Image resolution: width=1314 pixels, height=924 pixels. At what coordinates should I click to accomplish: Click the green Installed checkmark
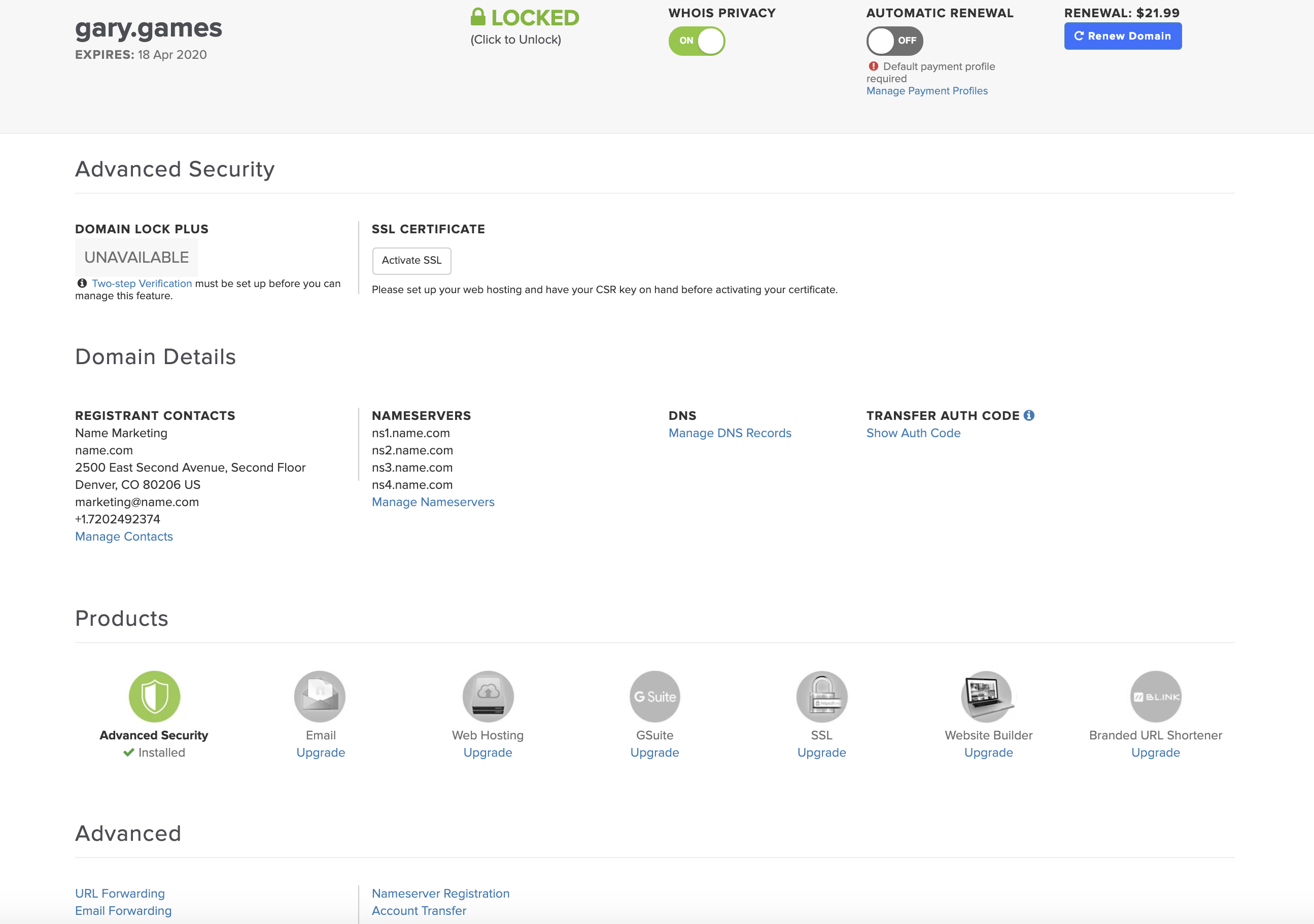[x=129, y=753]
